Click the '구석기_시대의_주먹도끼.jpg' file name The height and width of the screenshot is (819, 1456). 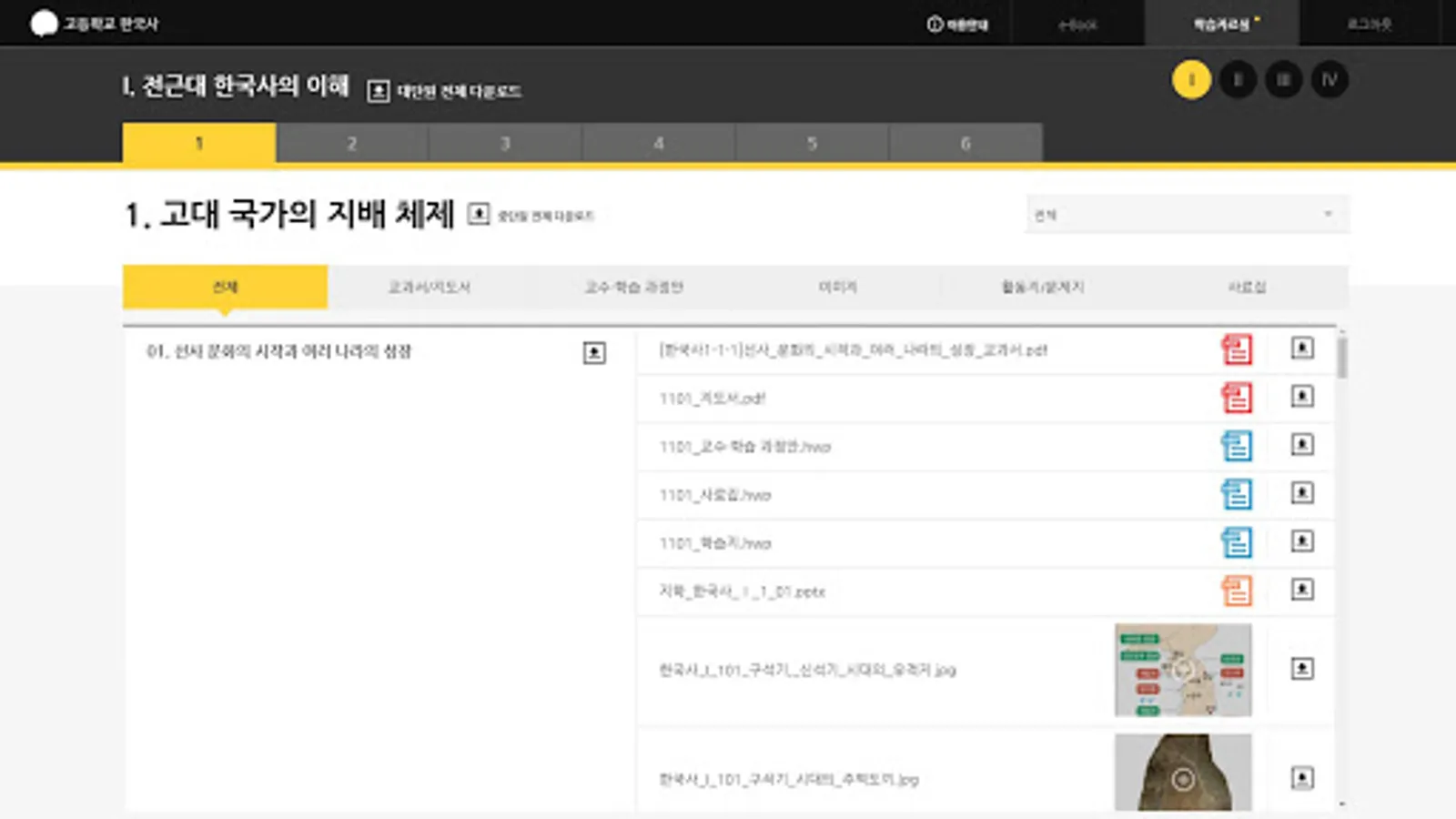789,779
